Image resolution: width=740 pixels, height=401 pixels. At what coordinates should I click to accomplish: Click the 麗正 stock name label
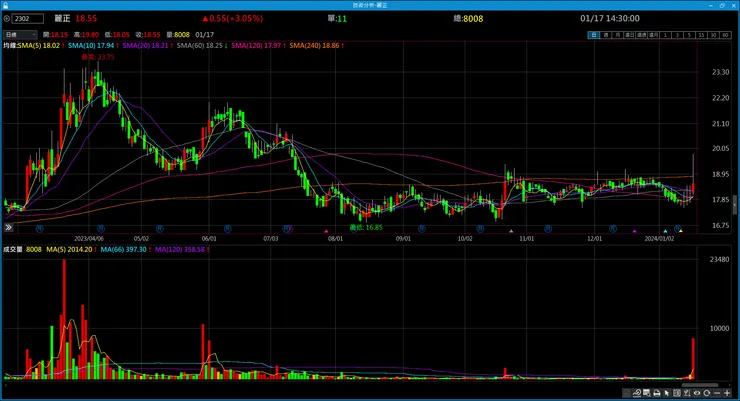click(62, 18)
